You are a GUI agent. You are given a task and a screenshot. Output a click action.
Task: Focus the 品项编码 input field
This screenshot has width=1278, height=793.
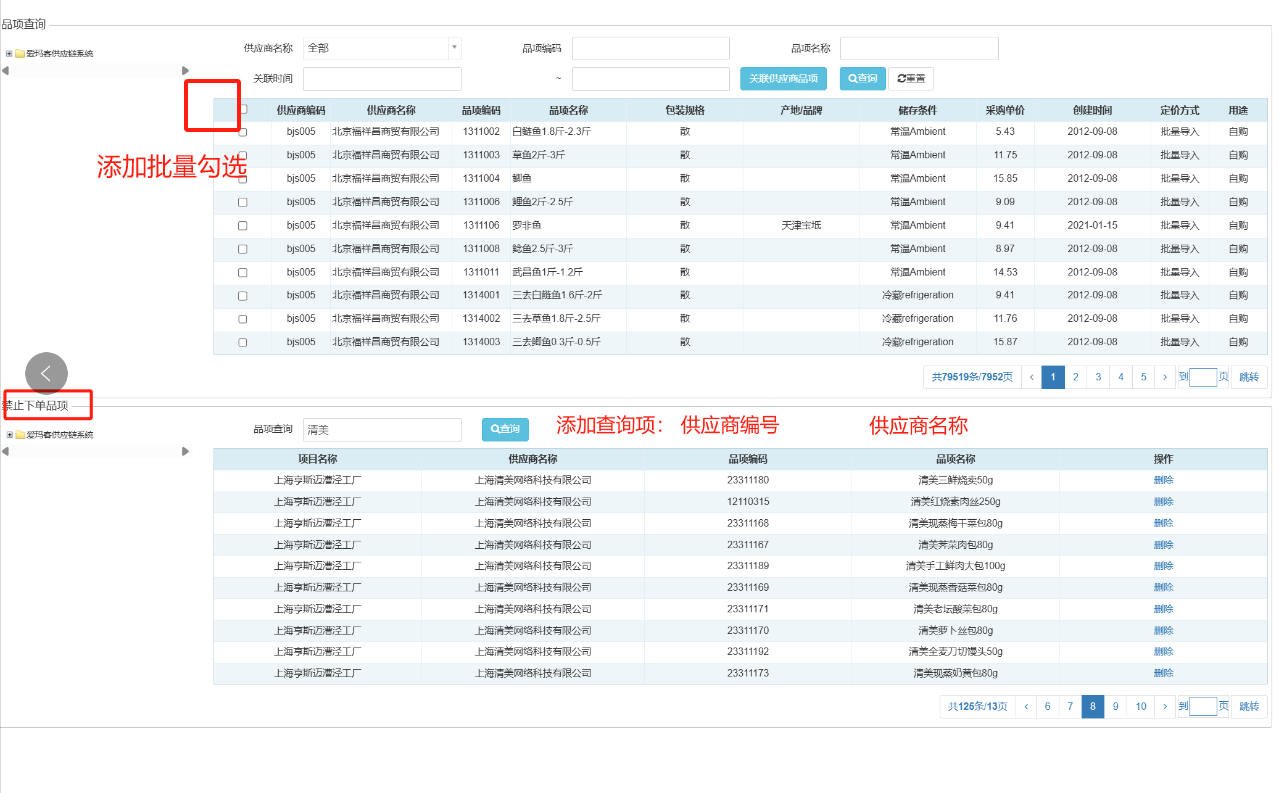click(x=651, y=48)
